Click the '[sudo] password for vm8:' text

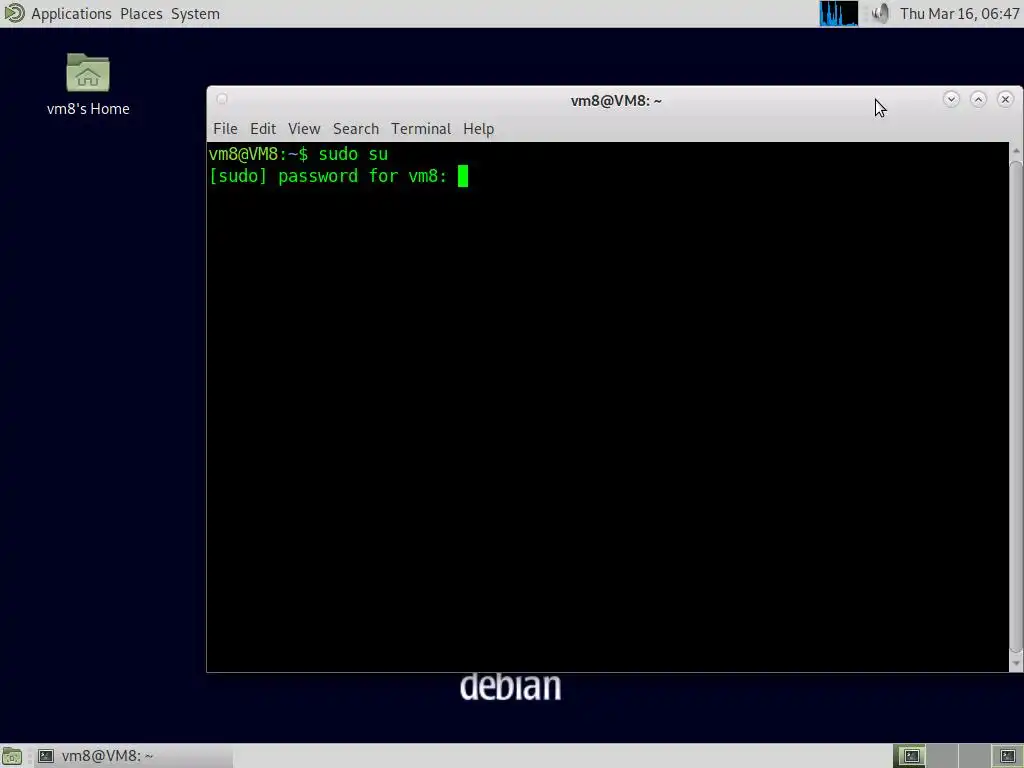[328, 176]
